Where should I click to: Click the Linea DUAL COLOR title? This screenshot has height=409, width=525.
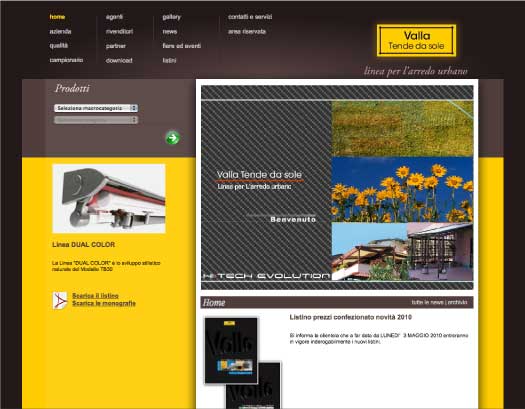click(x=83, y=245)
